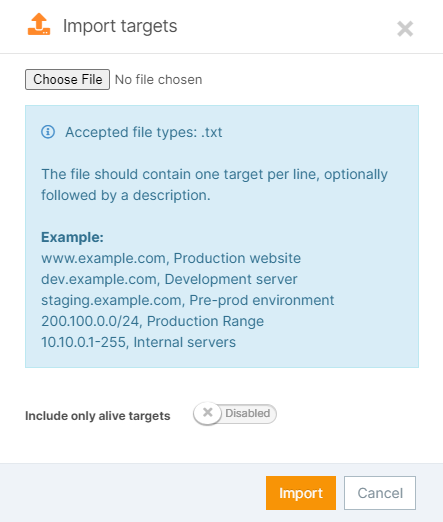
Task: Enable the Include only alive targets toggle
Action: [x=235, y=413]
